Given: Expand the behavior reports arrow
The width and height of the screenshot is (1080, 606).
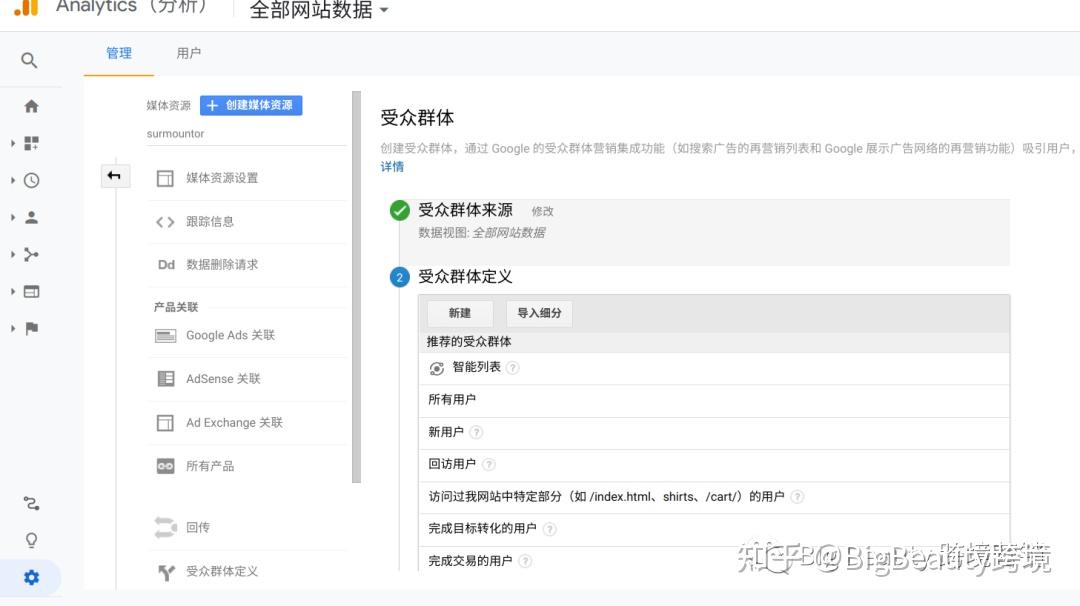Looking at the screenshot, I should coord(12,292).
